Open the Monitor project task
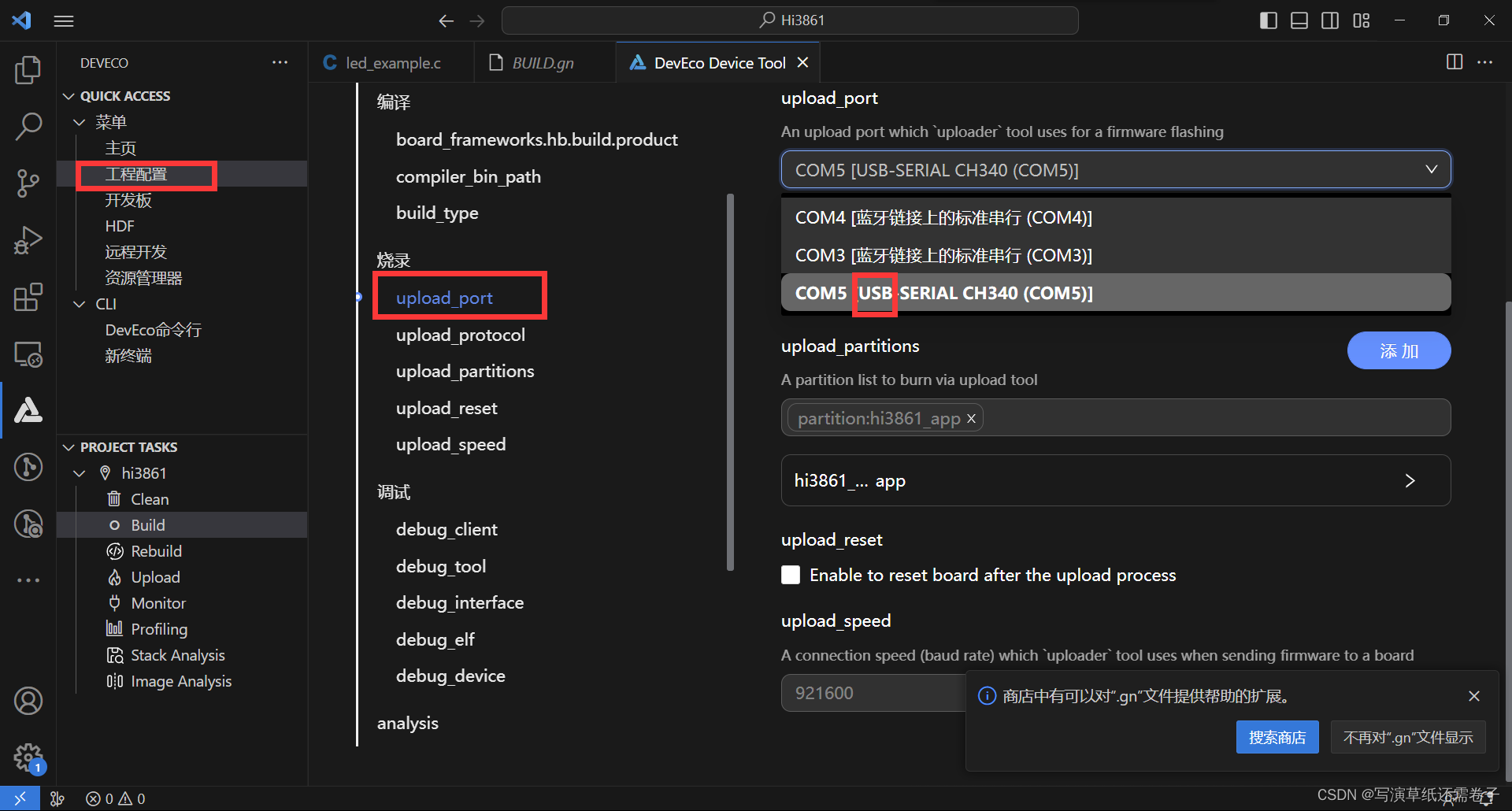 158,603
